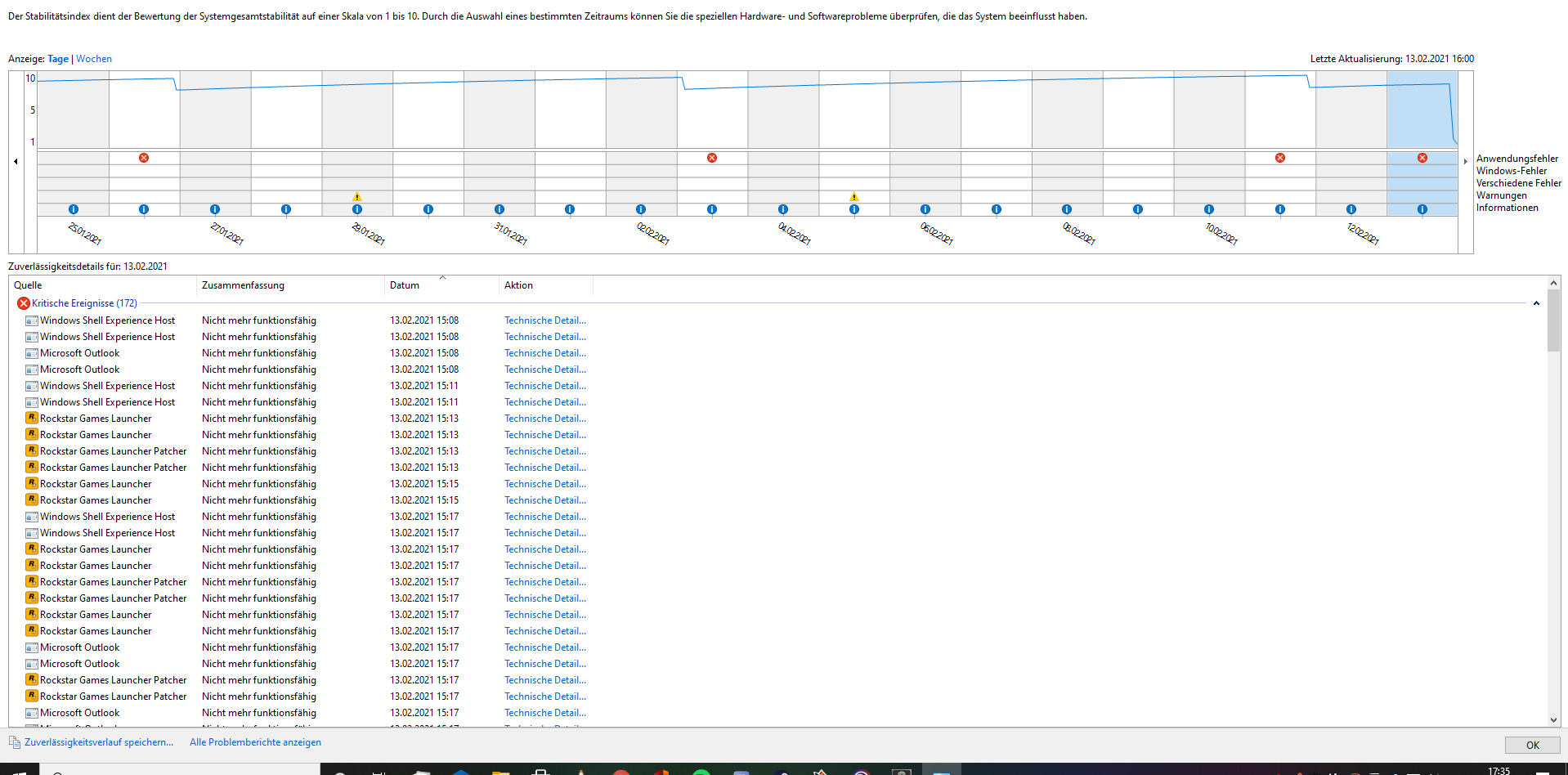Select the info icon in the highlighted 13.02.2021 column
This screenshot has width=1568, height=775.
(1422, 210)
